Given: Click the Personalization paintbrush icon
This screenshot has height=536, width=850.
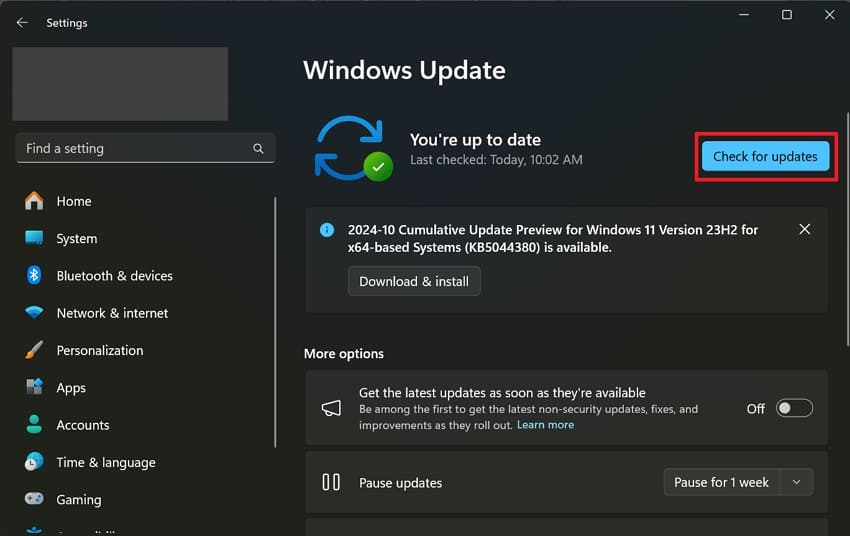Looking at the screenshot, I should coord(34,350).
